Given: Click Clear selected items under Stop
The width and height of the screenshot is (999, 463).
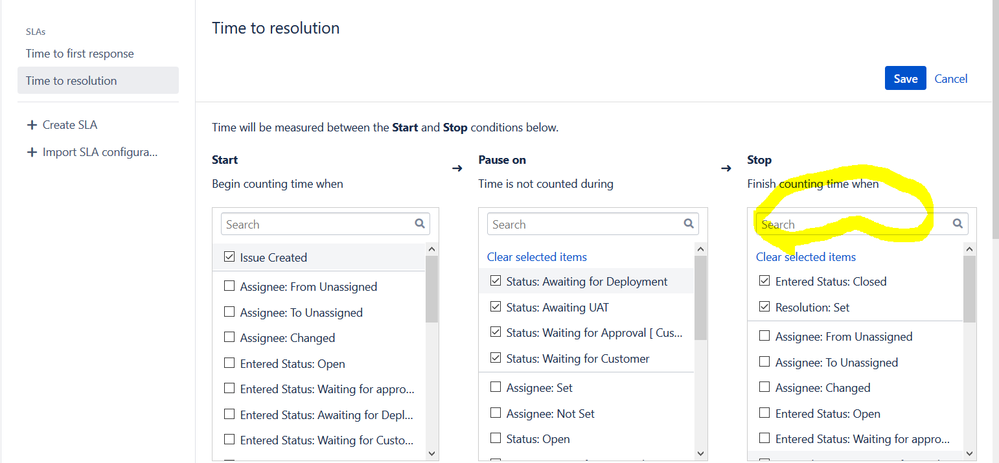Looking at the screenshot, I should [x=806, y=257].
